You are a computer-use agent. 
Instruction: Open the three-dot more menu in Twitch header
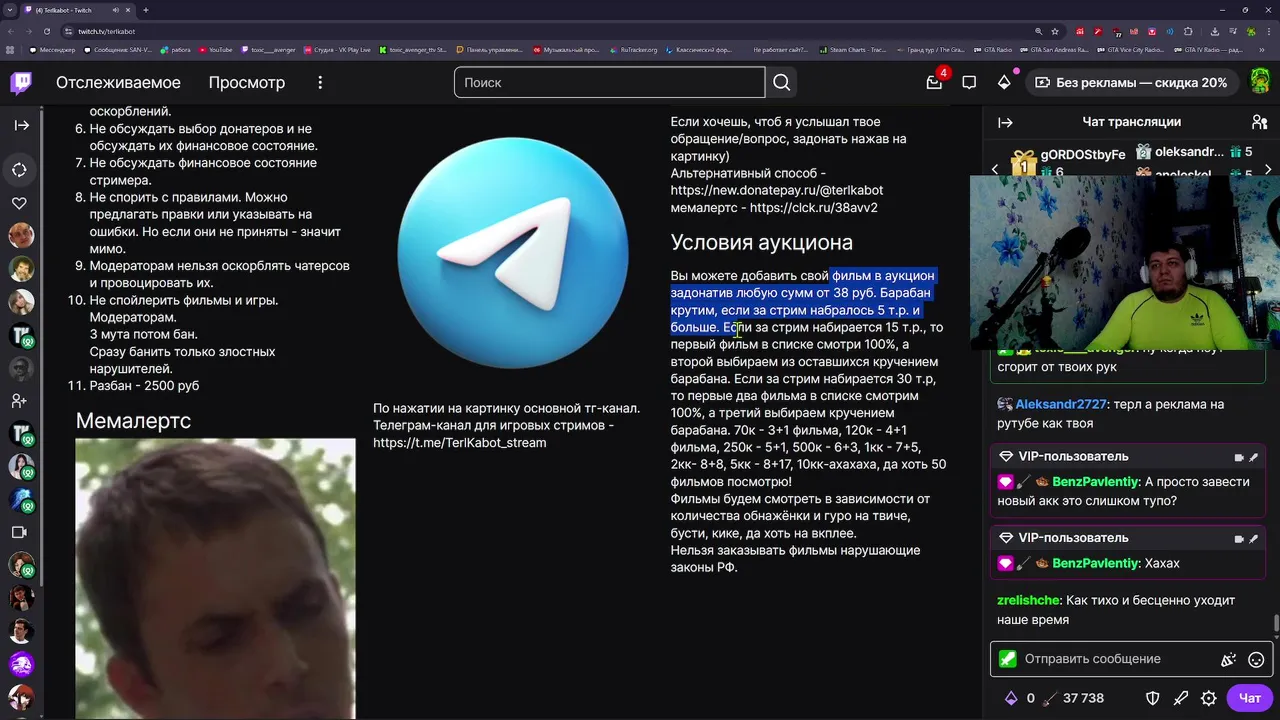pyautogui.click(x=320, y=83)
